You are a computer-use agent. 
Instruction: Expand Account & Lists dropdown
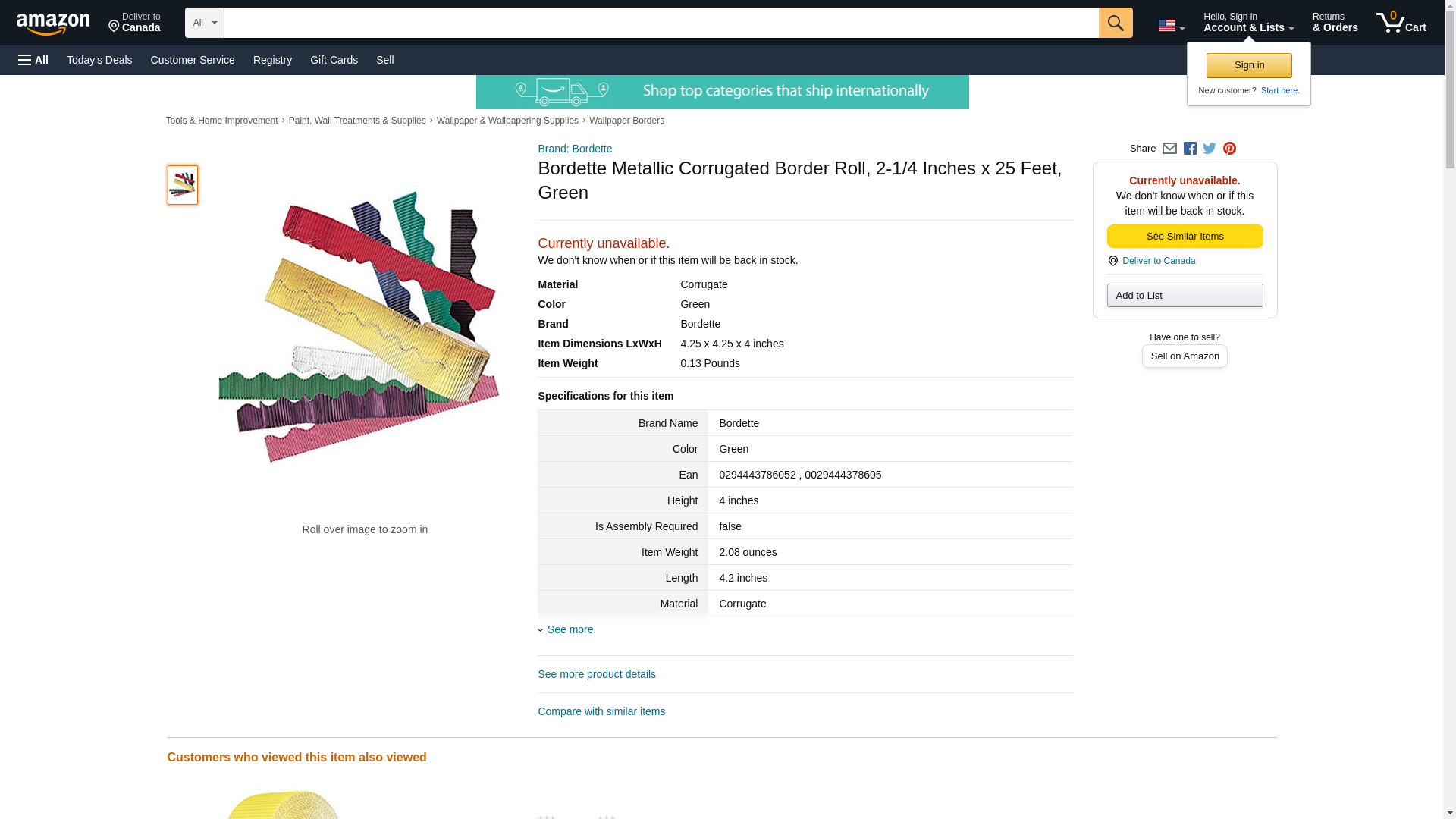[x=1248, y=23]
